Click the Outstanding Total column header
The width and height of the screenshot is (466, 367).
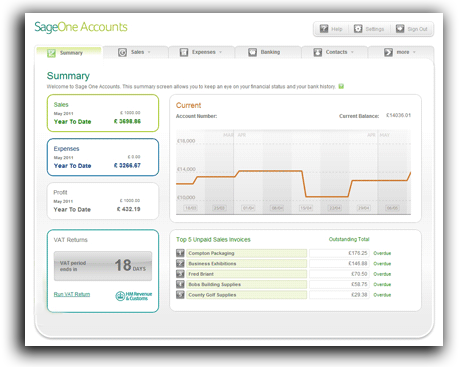[x=349, y=239]
